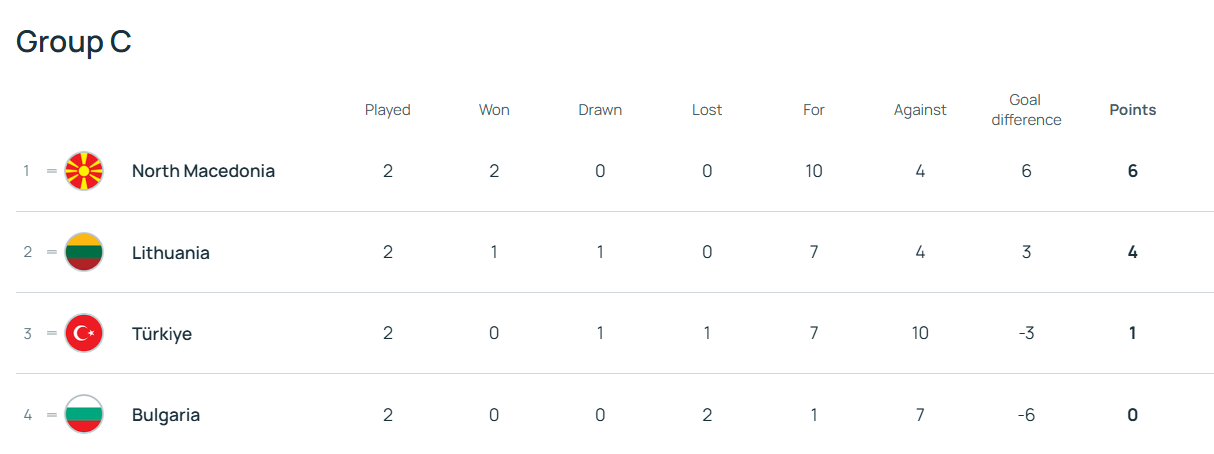This screenshot has width=1214, height=454.
Task: Open the Bulgaria team link
Action: (166, 415)
